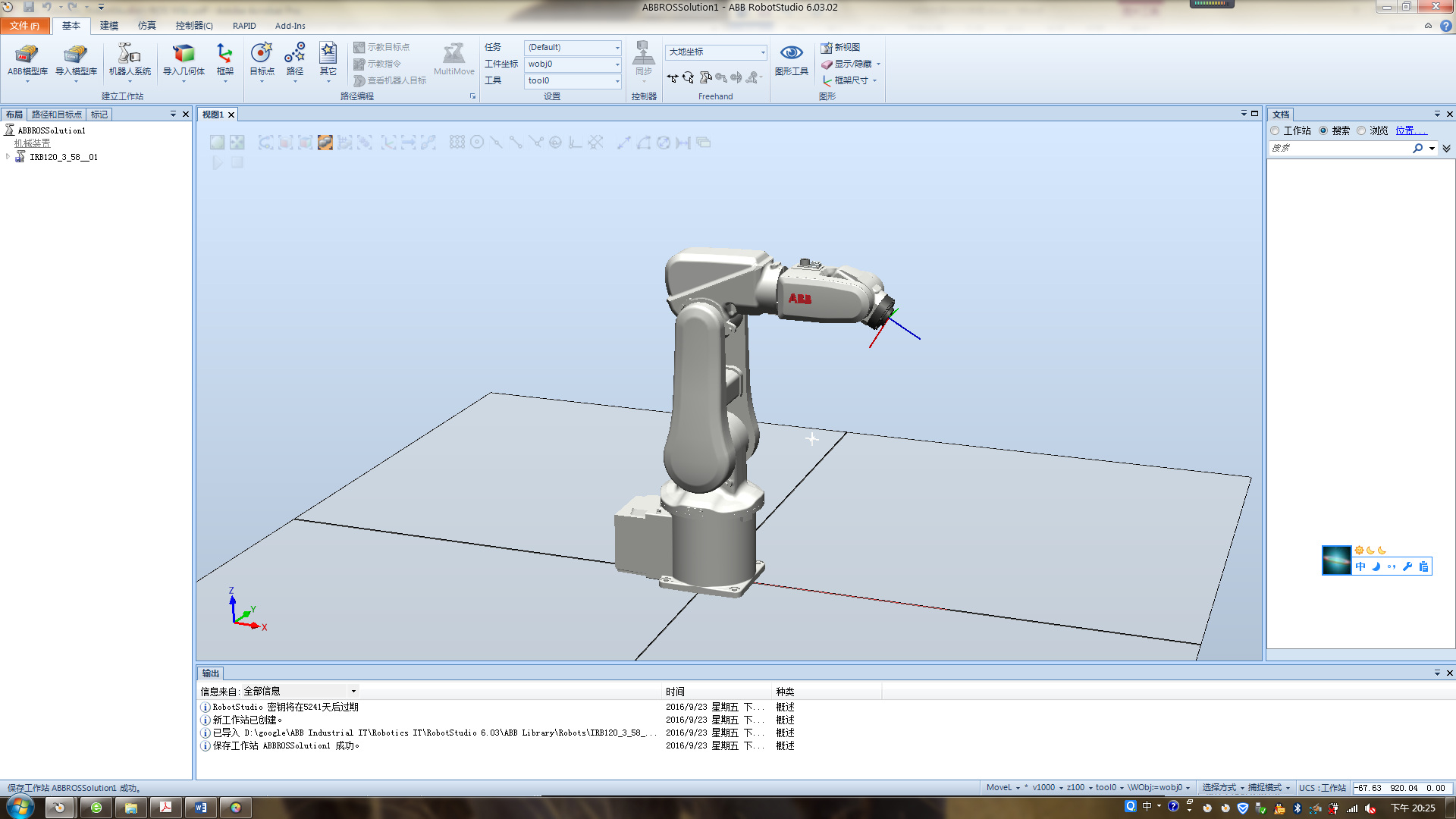Select the 搜索 radio button

[1323, 131]
